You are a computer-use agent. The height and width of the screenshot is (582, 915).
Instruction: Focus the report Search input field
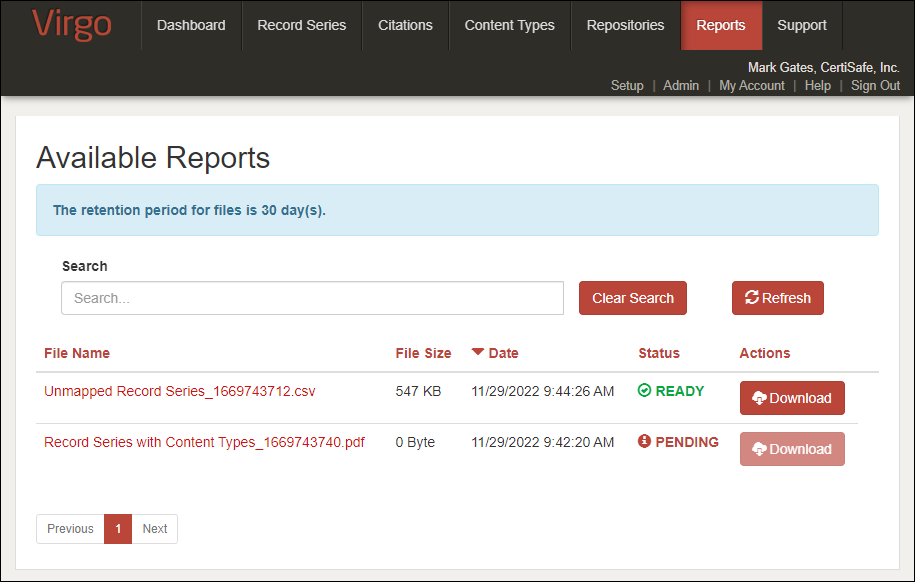(x=312, y=298)
